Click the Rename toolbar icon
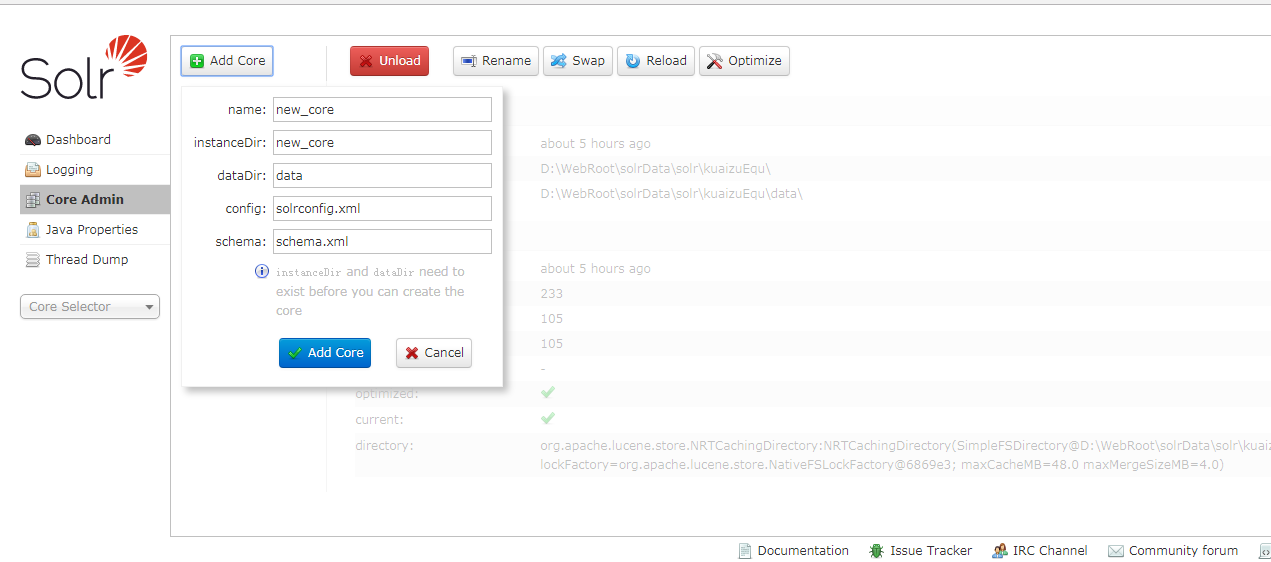The image size is (1271, 562). [x=468, y=61]
